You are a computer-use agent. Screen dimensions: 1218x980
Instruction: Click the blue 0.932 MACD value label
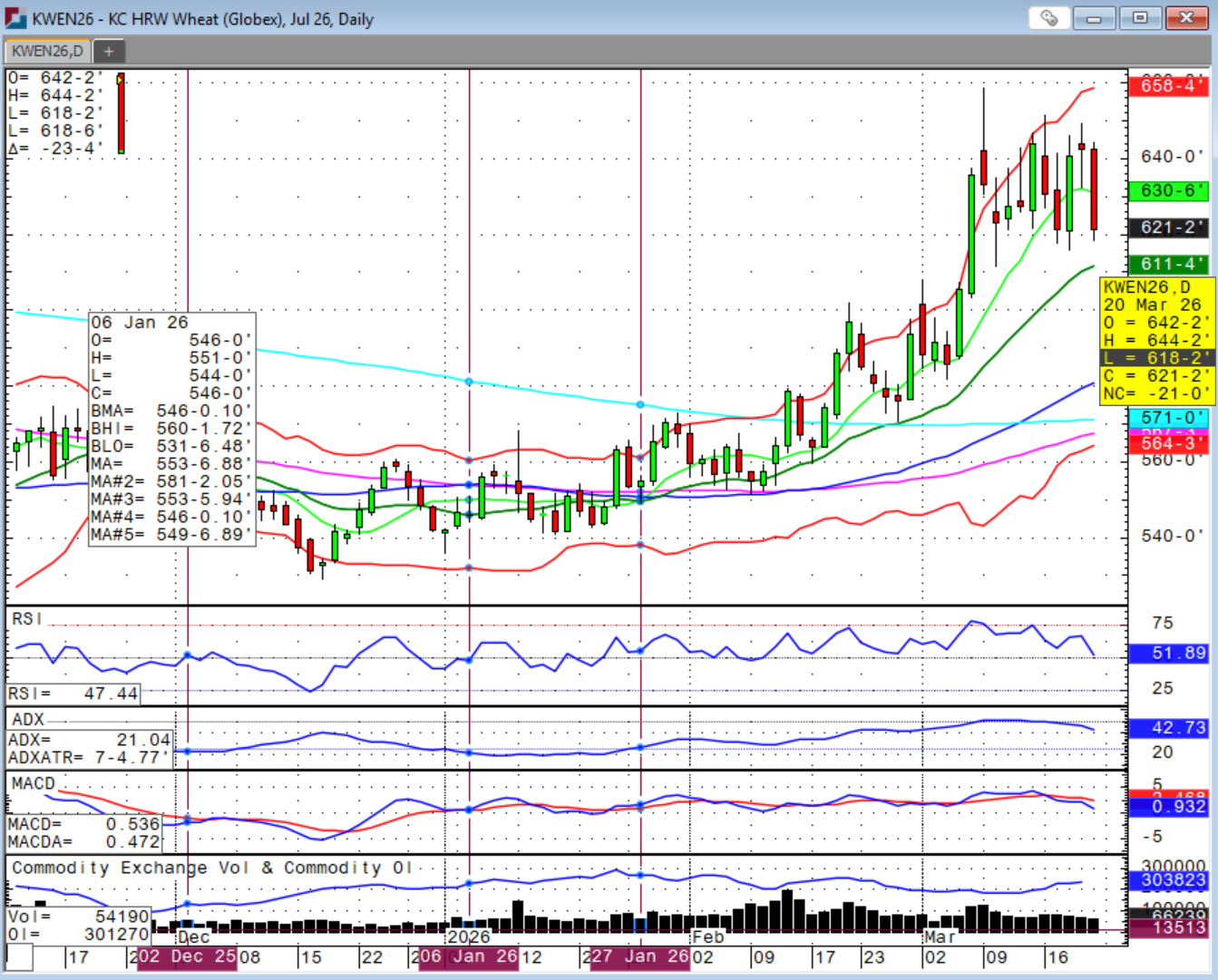pos(1167,807)
